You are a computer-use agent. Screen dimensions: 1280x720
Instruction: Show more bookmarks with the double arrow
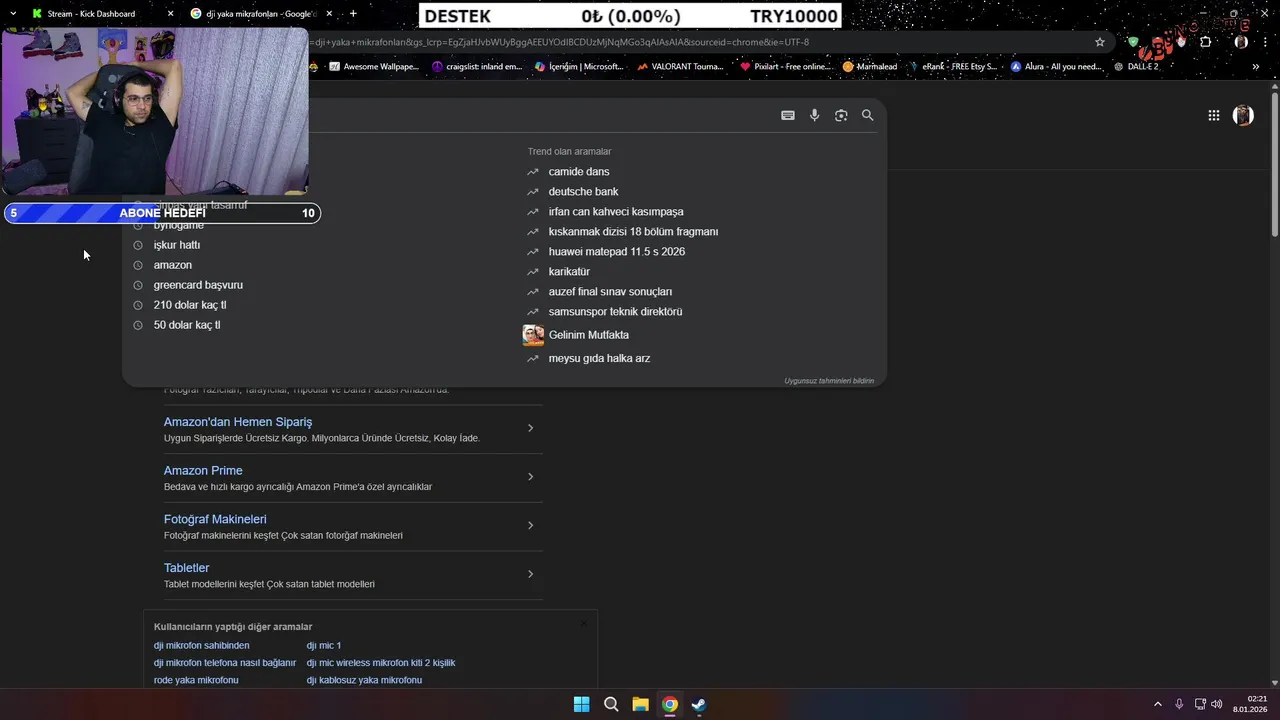pos(1256,67)
